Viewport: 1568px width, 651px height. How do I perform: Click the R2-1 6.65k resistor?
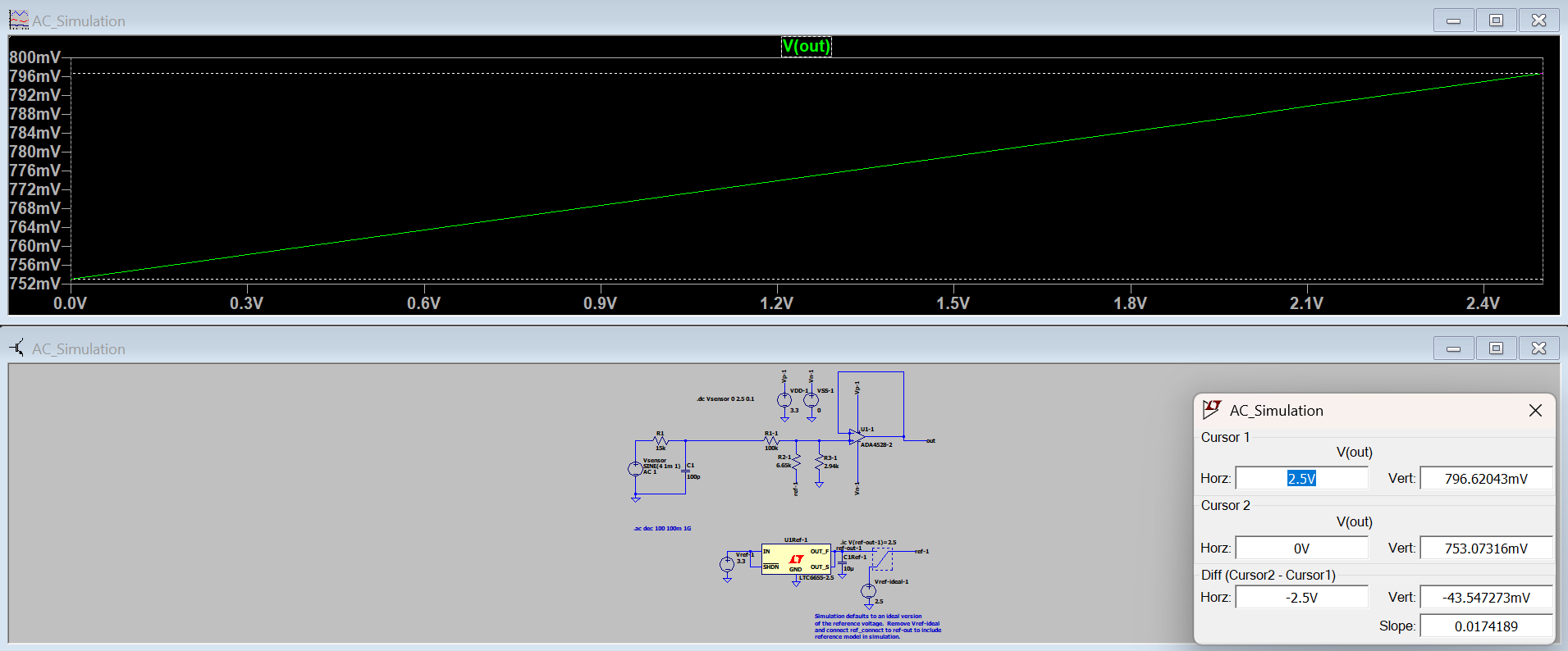click(x=796, y=463)
